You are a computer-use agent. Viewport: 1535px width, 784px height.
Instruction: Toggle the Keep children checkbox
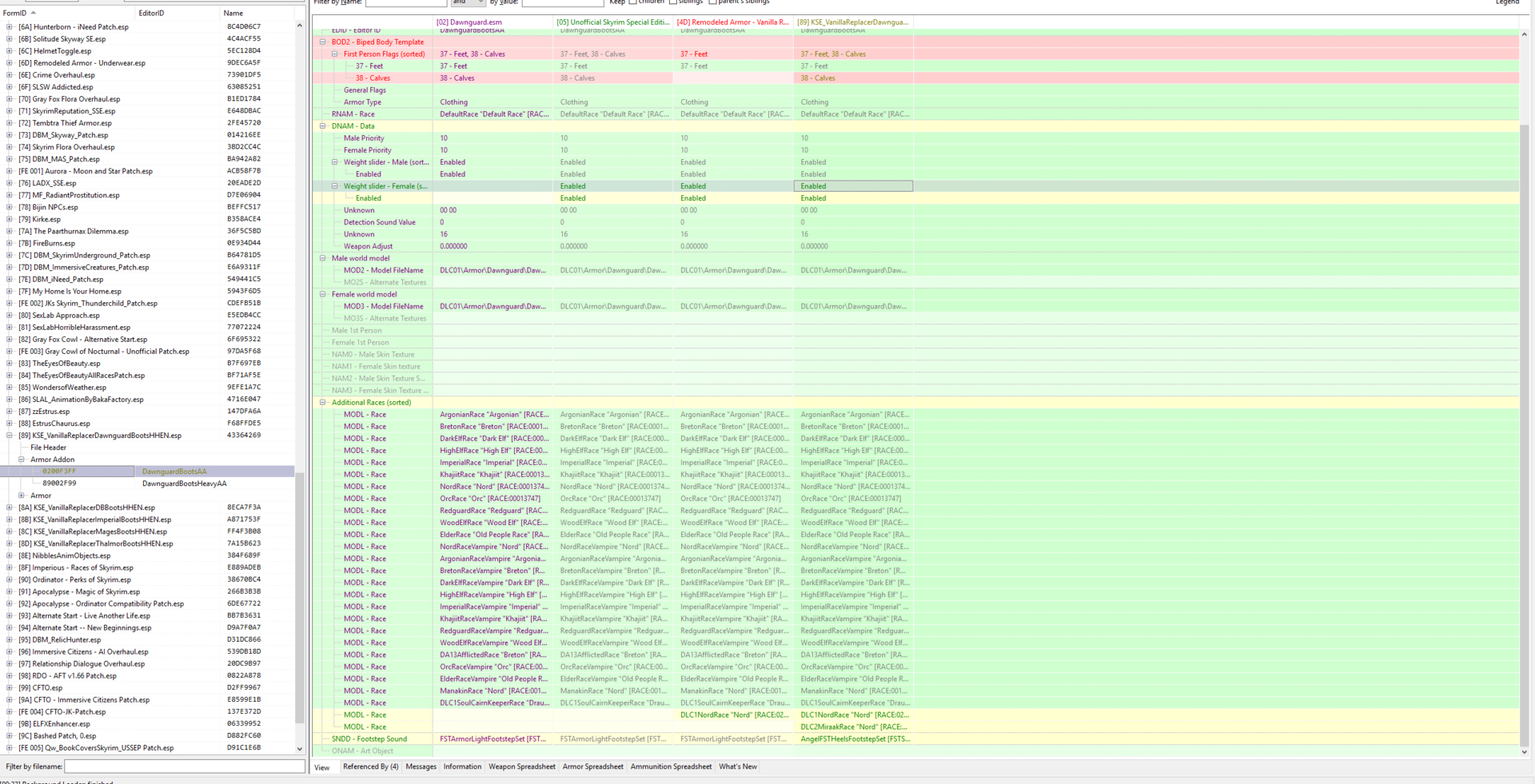(633, 2)
